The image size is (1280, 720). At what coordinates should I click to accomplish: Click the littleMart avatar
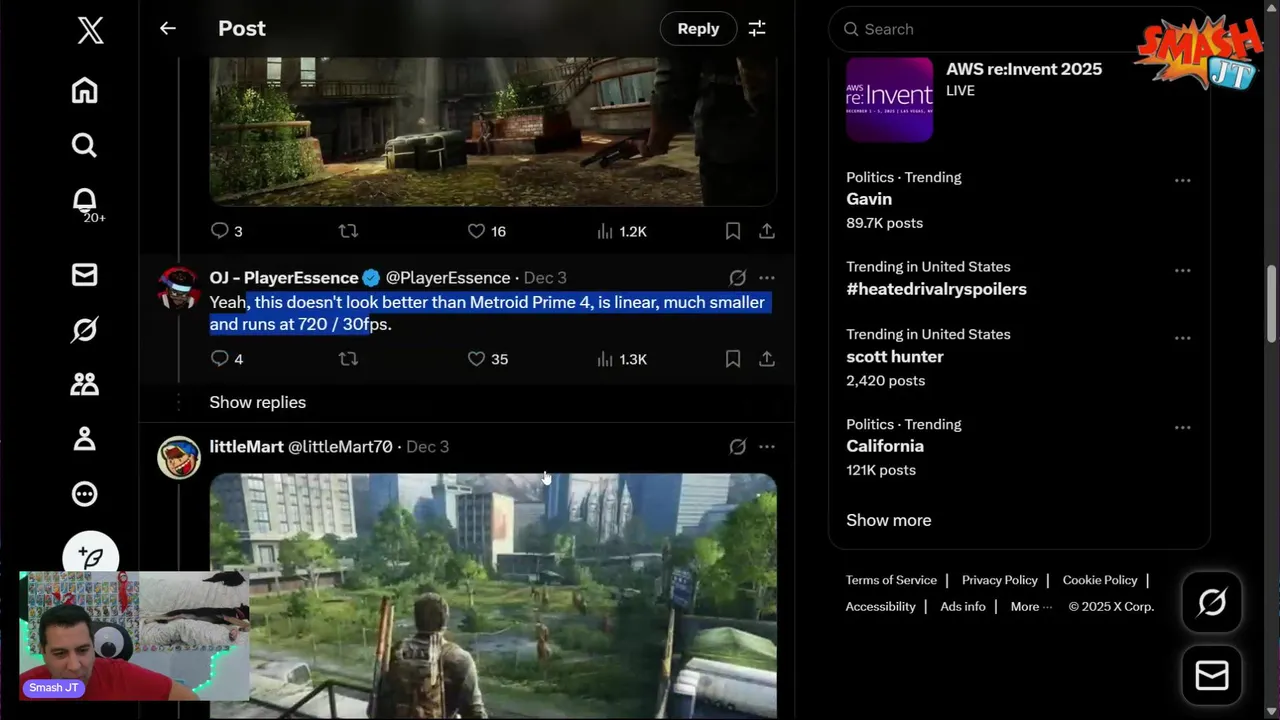pyautogui.click(x=179, y=457)
